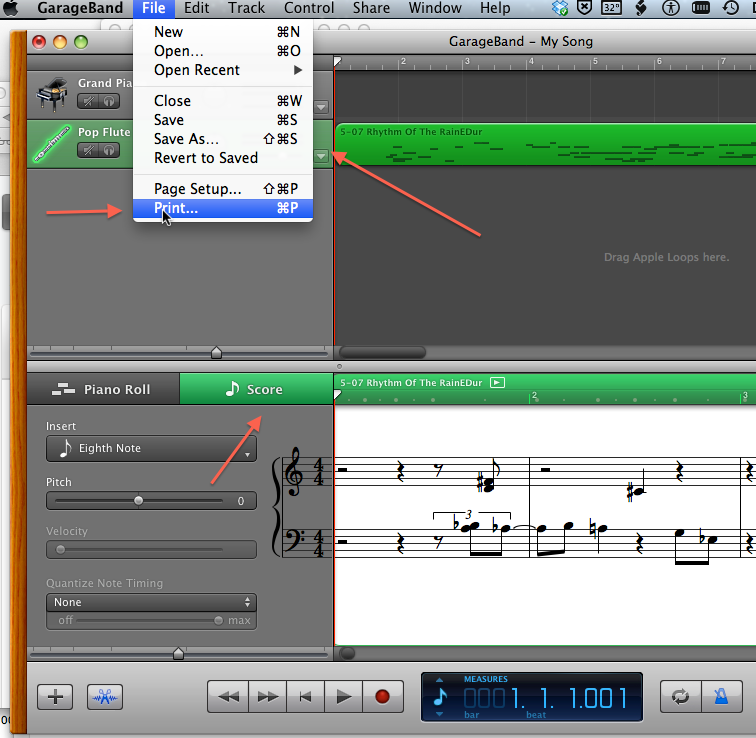Viewport: 756px width, 738px height.
Task: Open the Apple menu
Action: [11, 8]
